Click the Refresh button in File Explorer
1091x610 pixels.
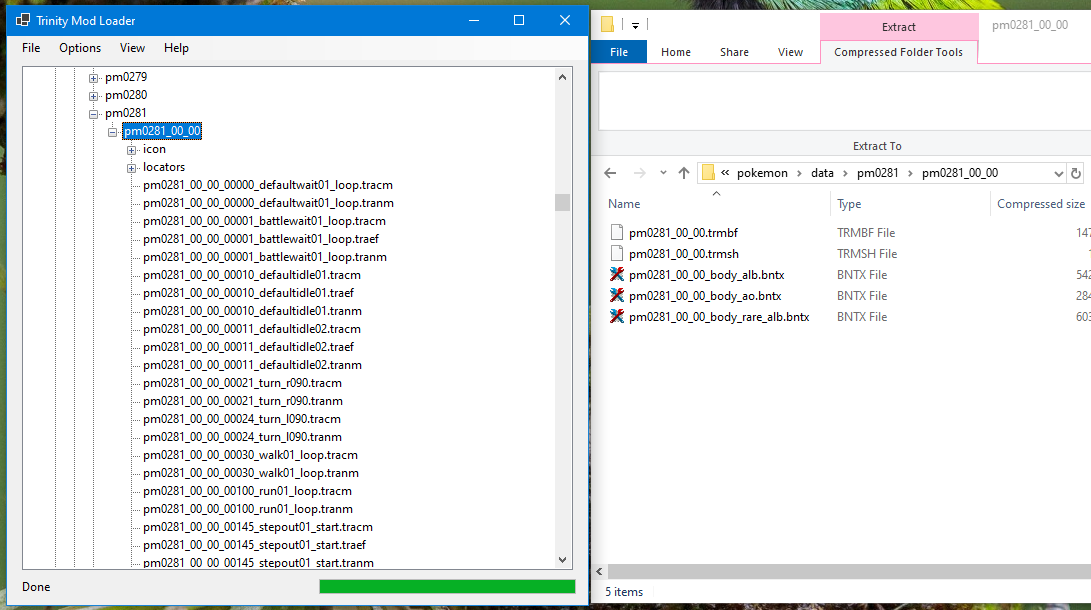pyautogui.click(x=1076, y=173)
